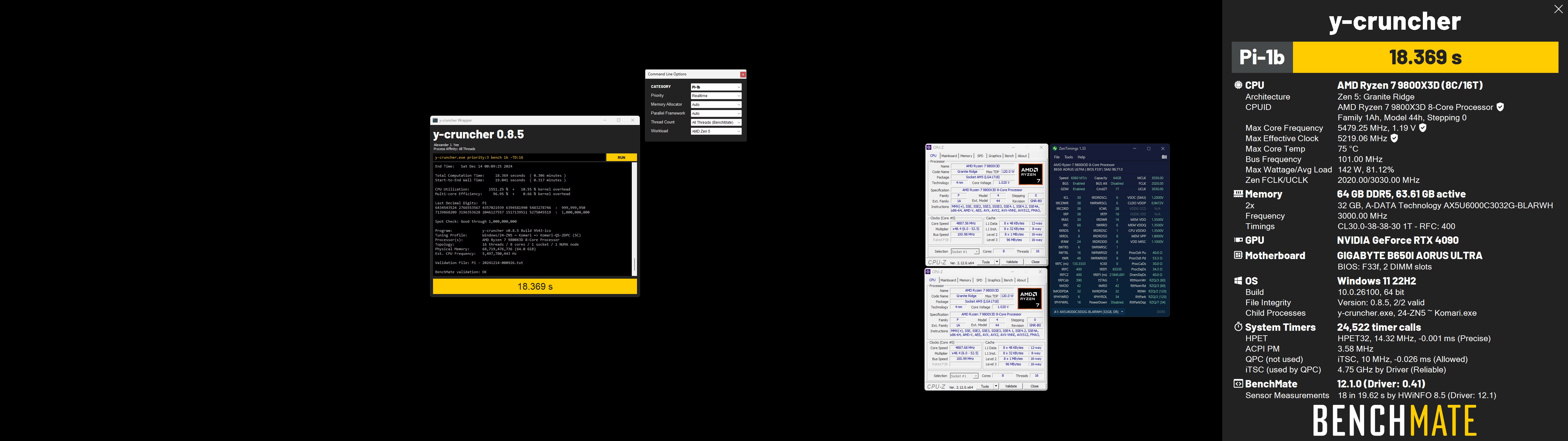Switch to Bench tab in lower CPU-Z
This screenshot has width=1568, height=441.
[1008, 280]
